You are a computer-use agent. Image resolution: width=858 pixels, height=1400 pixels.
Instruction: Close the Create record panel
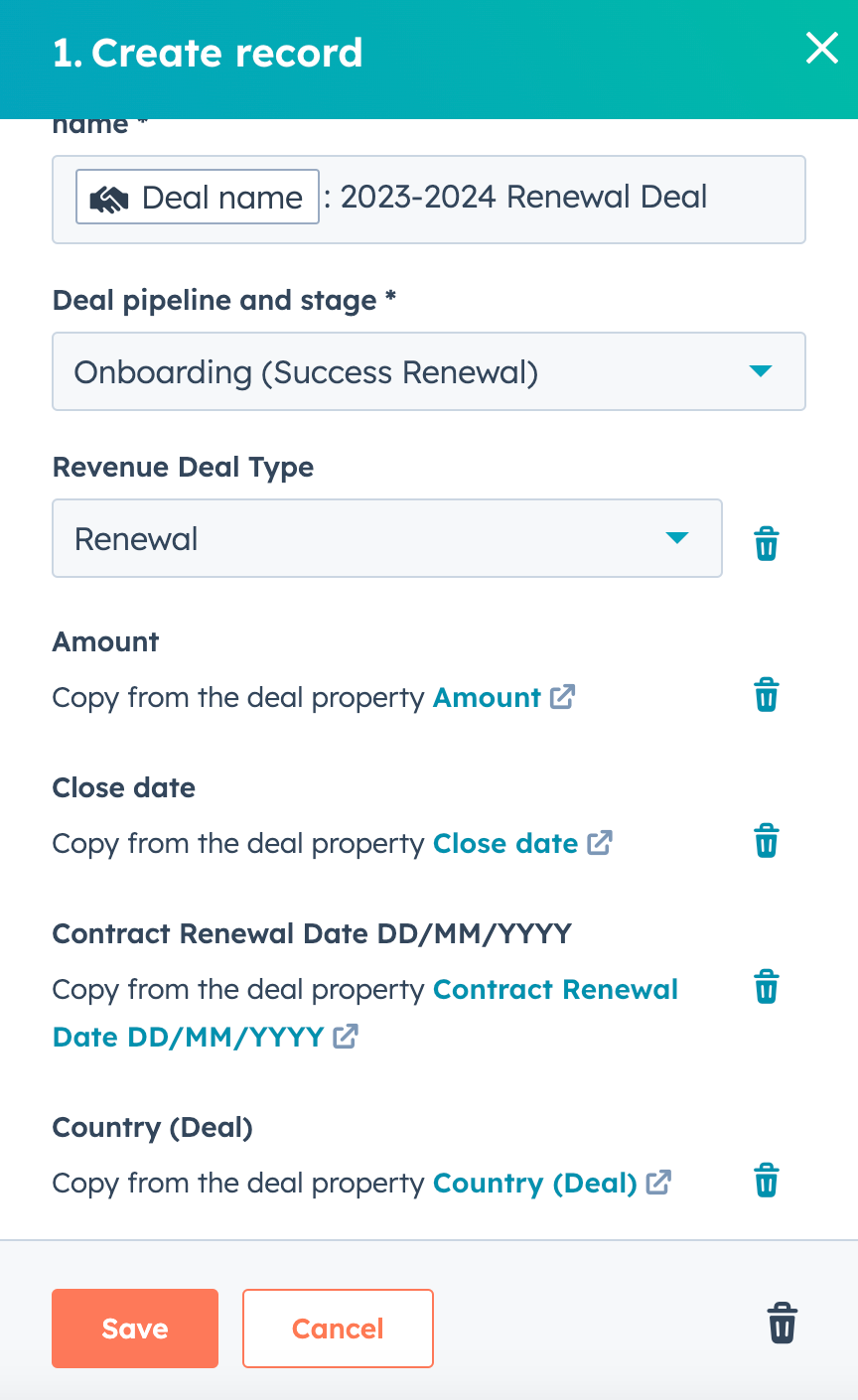pyautogui.click(x=821, y=48)
